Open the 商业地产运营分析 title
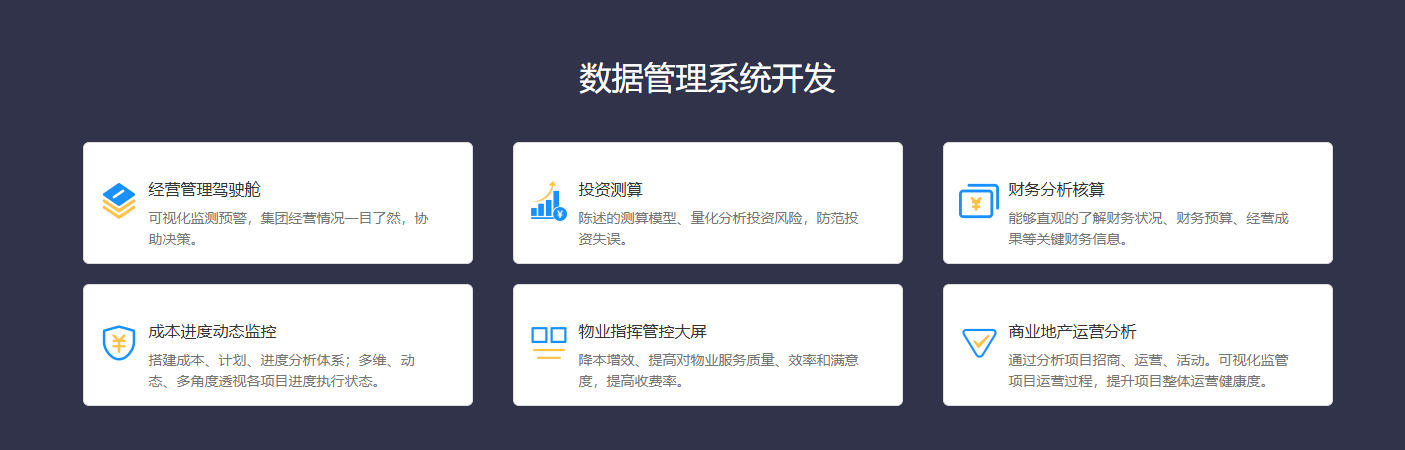The width and height of the screenshot is (1405, 450). (1072, 332)
